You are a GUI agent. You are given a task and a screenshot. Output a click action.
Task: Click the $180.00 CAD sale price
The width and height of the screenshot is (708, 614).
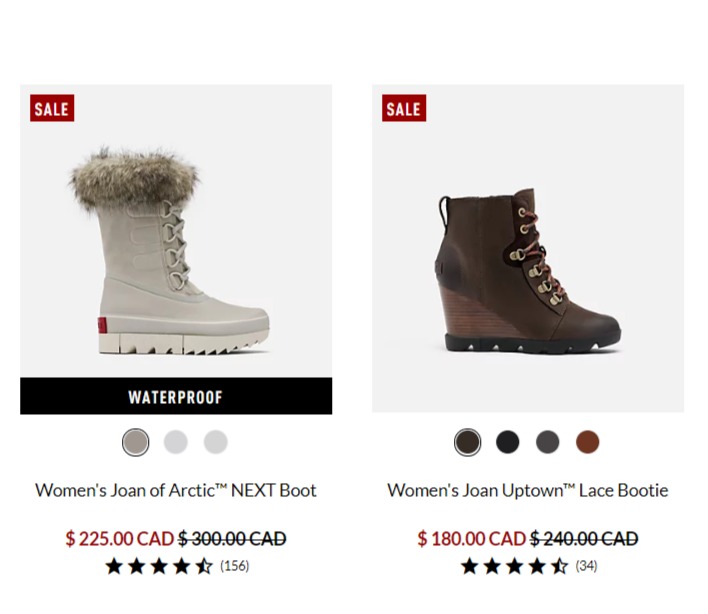pyautogui.click(x=471, y=539)
